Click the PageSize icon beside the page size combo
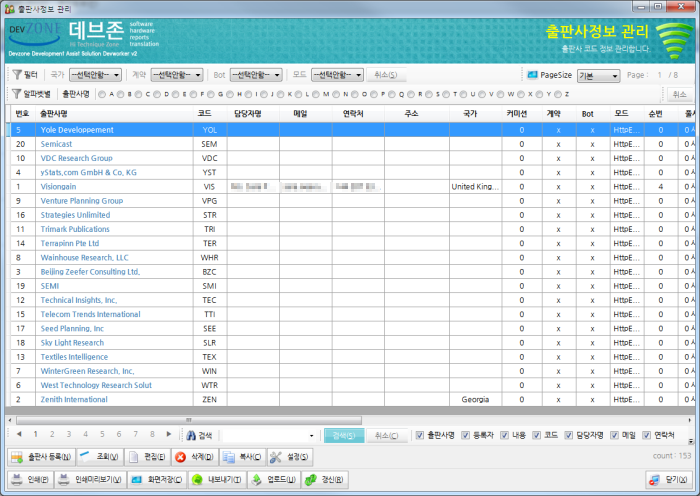 pyautogui.click(x=532, y=75)
